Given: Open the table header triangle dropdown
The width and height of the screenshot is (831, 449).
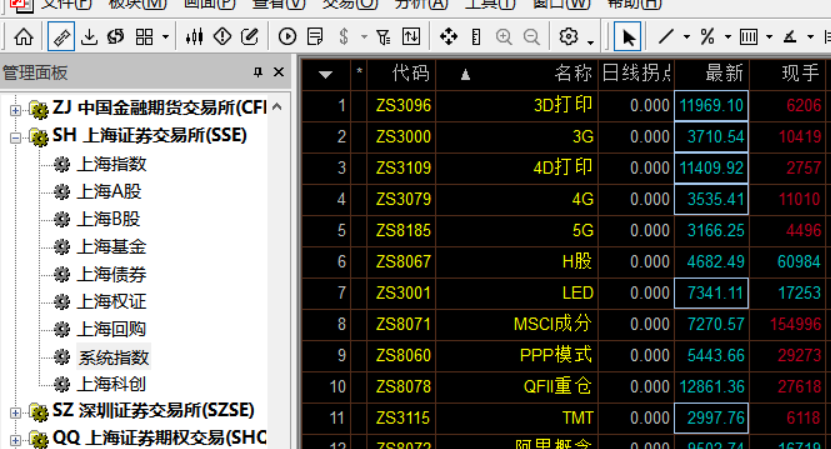Looking at the screenshot, I should click(x=325, y=74).
